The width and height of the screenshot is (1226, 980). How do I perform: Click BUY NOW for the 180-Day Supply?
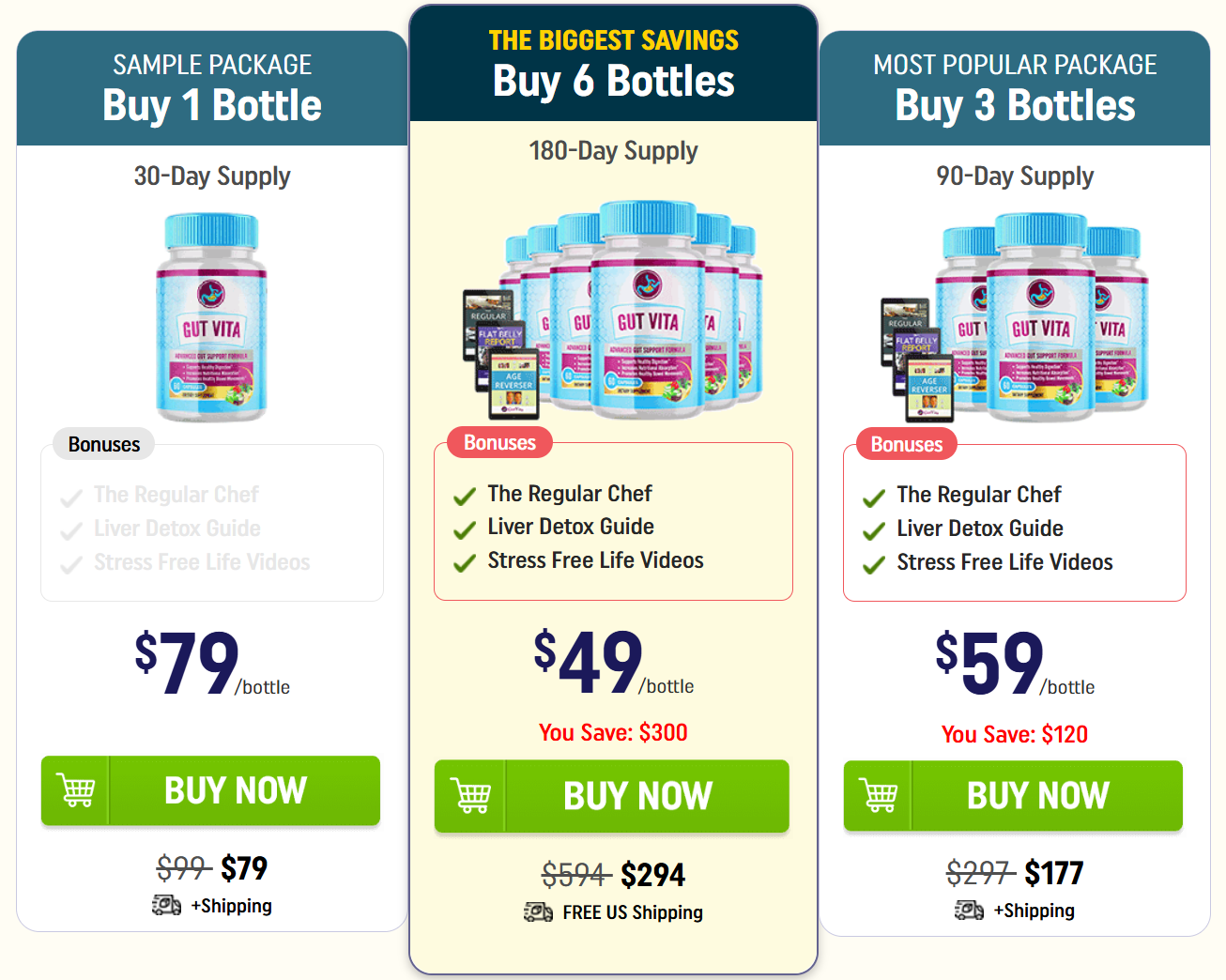point(636,796)
